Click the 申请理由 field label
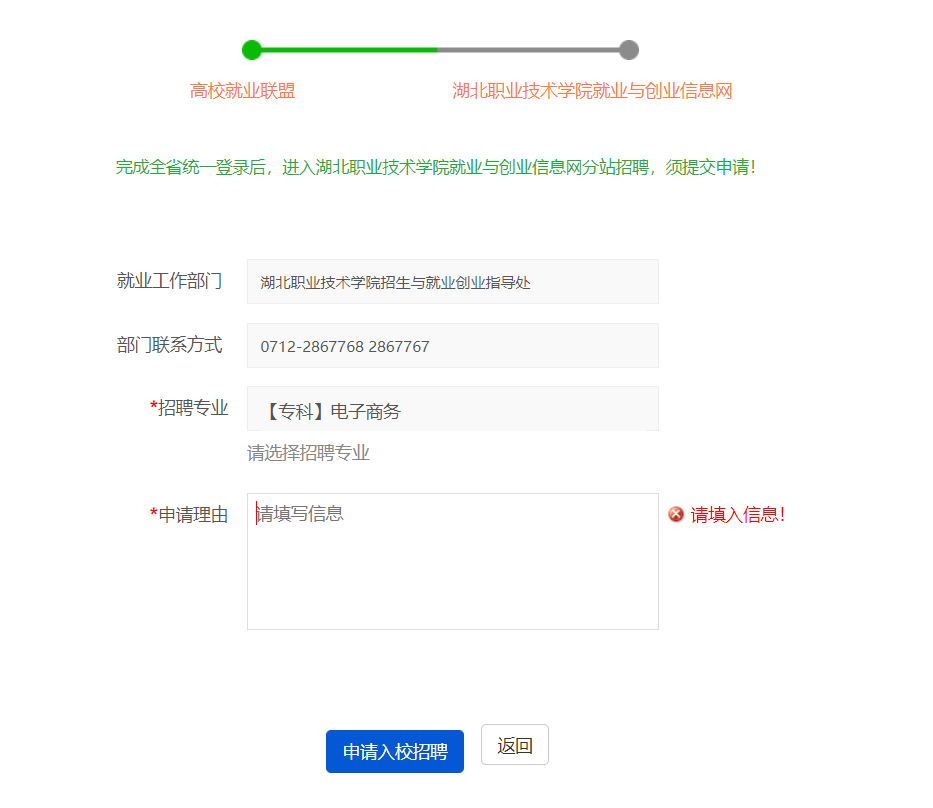Screen dimensions: 933x808 pos(193,515)
